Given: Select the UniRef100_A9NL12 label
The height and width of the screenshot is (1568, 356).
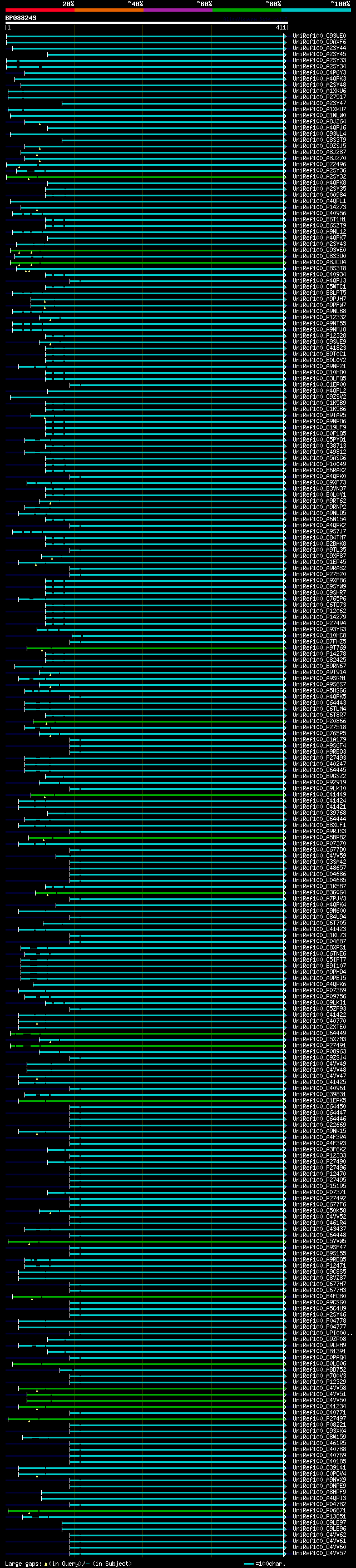Looking at the screenshot, I should [x=319, y=232].
